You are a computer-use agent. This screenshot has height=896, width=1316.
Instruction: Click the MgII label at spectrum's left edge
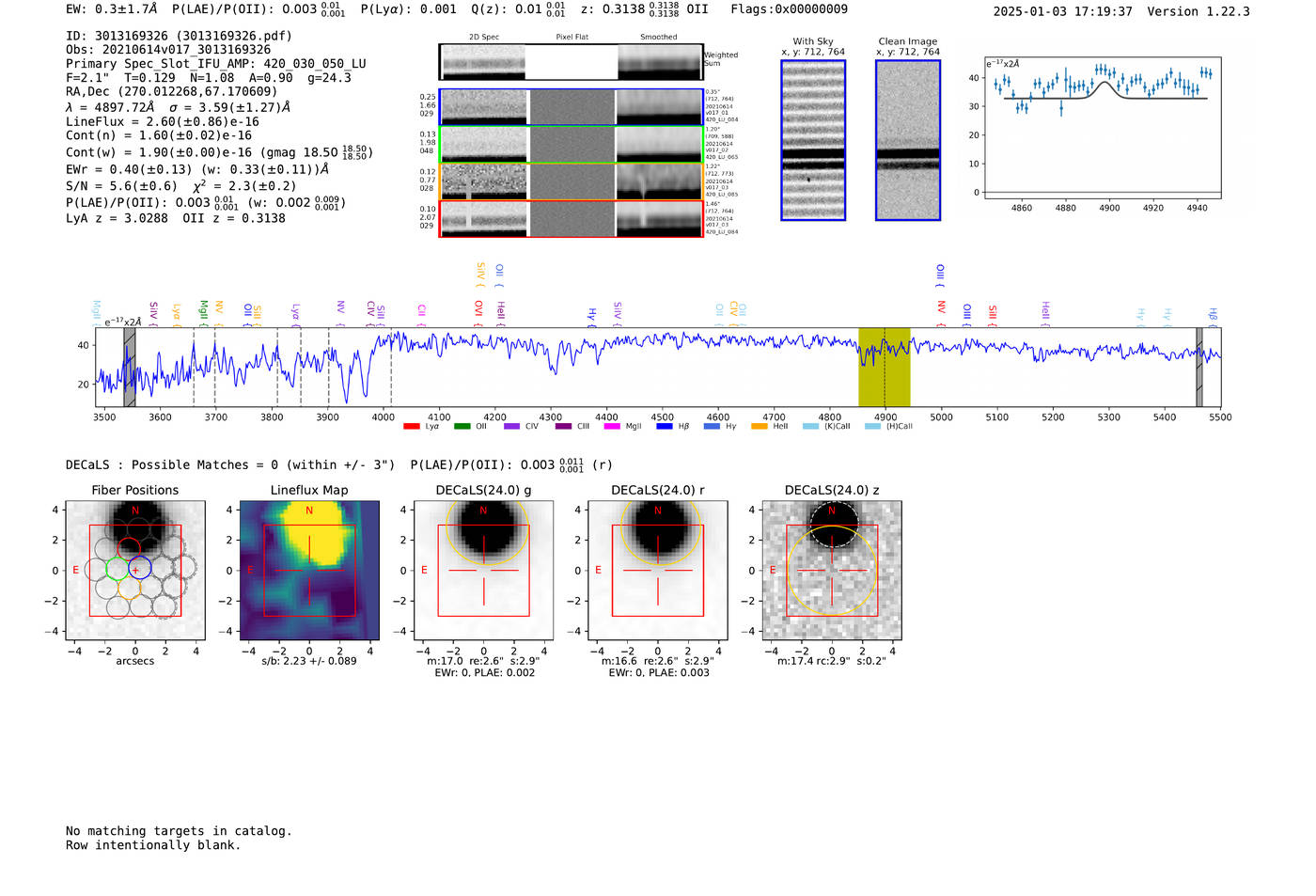(x=97, y=313)
